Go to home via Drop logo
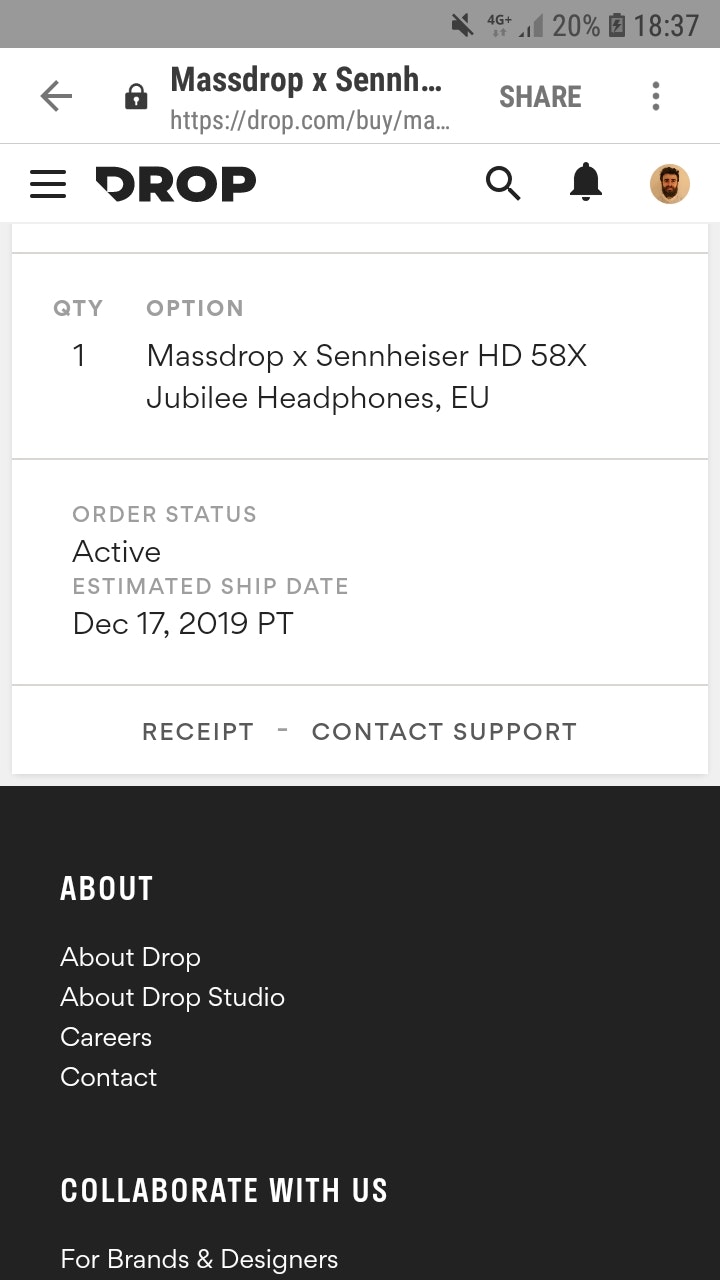Screen dimensions: 720x1280 tap(176, 184)
